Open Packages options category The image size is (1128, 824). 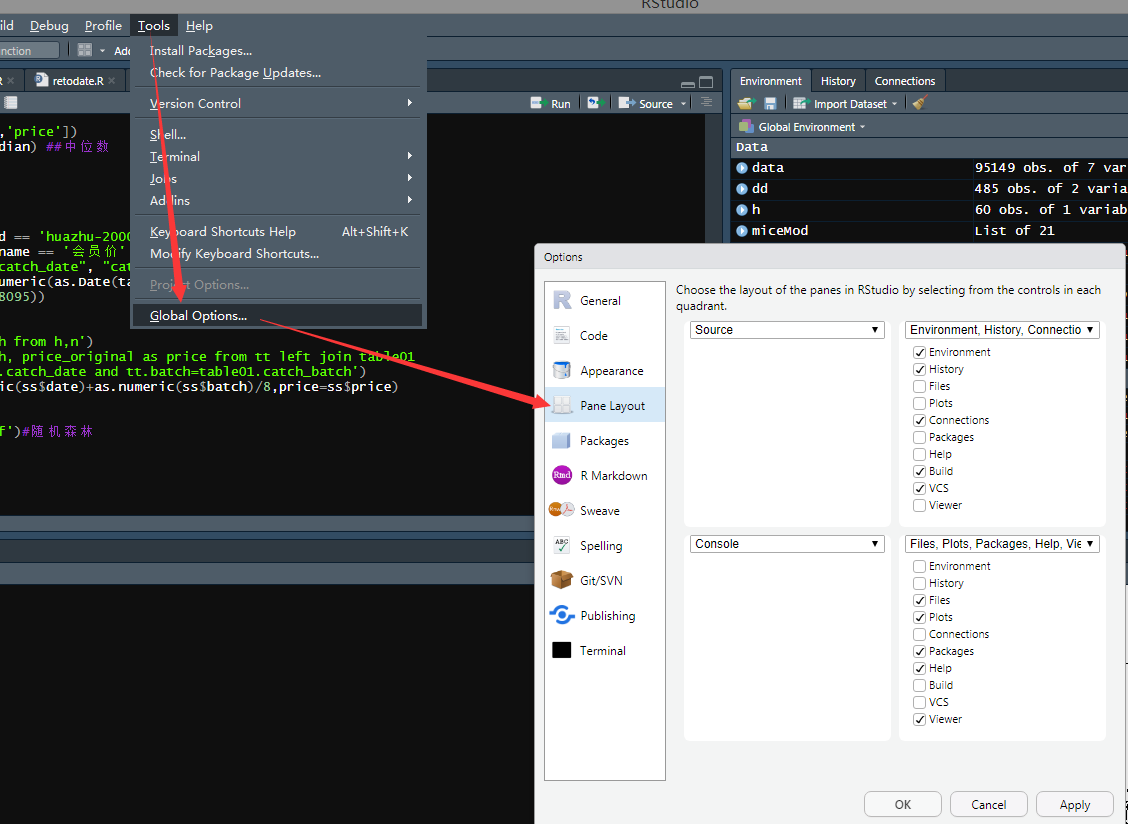tap(604, 441)
